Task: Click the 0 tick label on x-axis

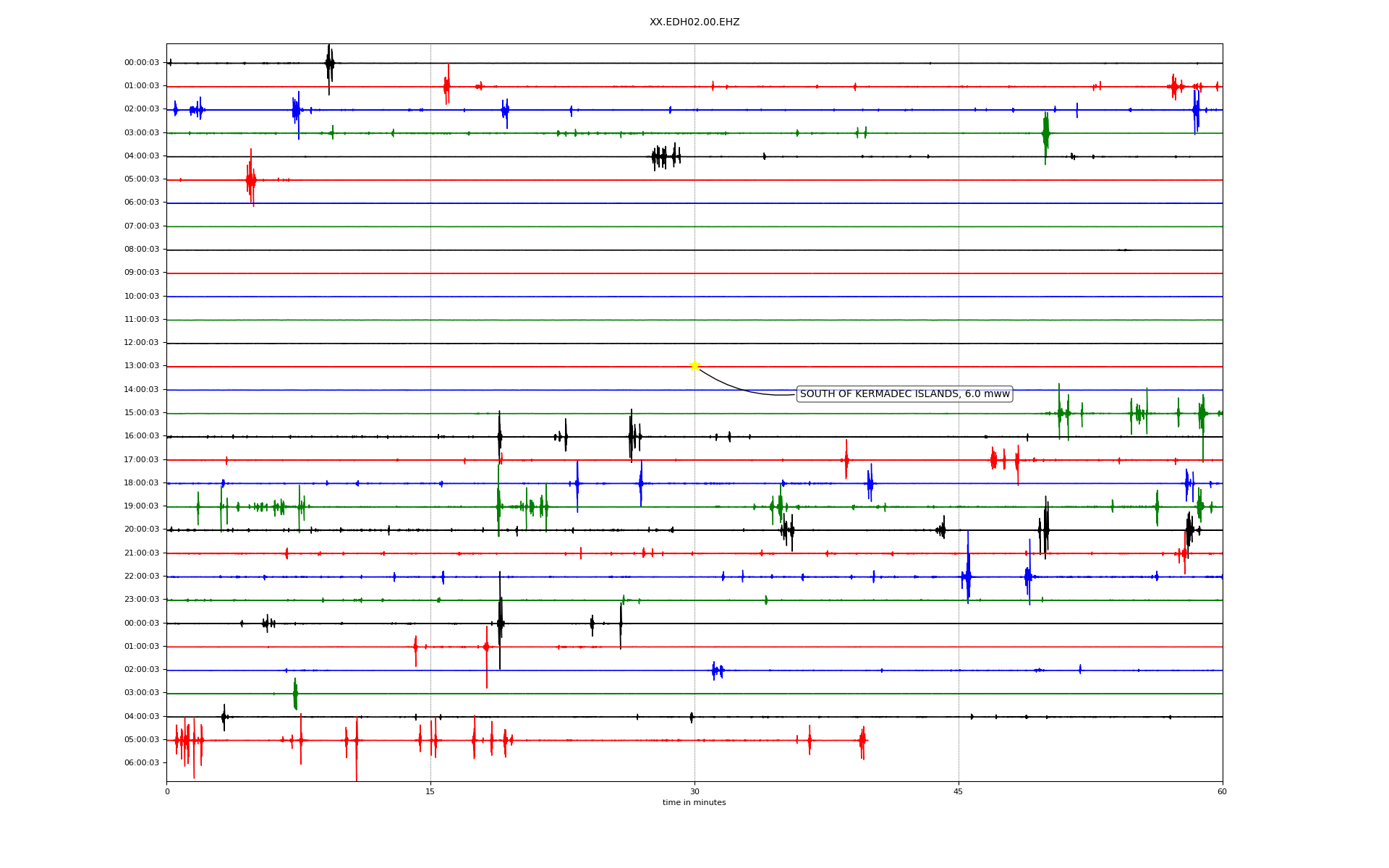Action: pos(167,792)
